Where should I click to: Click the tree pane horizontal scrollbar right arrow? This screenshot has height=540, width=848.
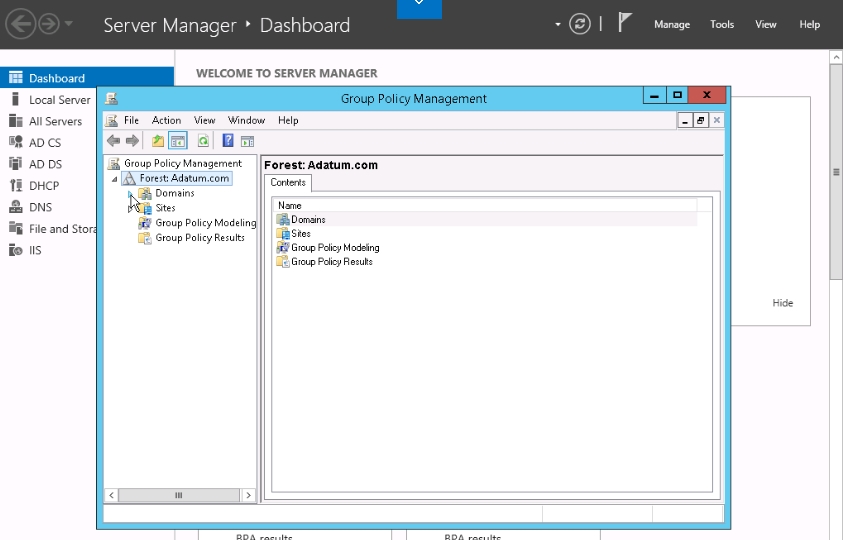pos(248,495)
